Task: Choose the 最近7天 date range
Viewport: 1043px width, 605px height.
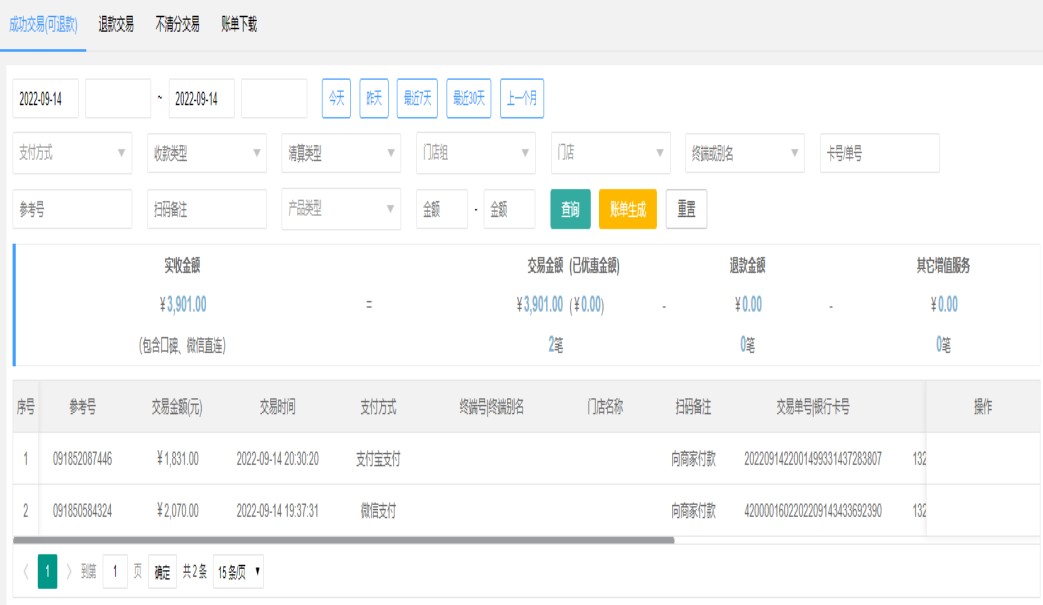Action: click(417, 98)
